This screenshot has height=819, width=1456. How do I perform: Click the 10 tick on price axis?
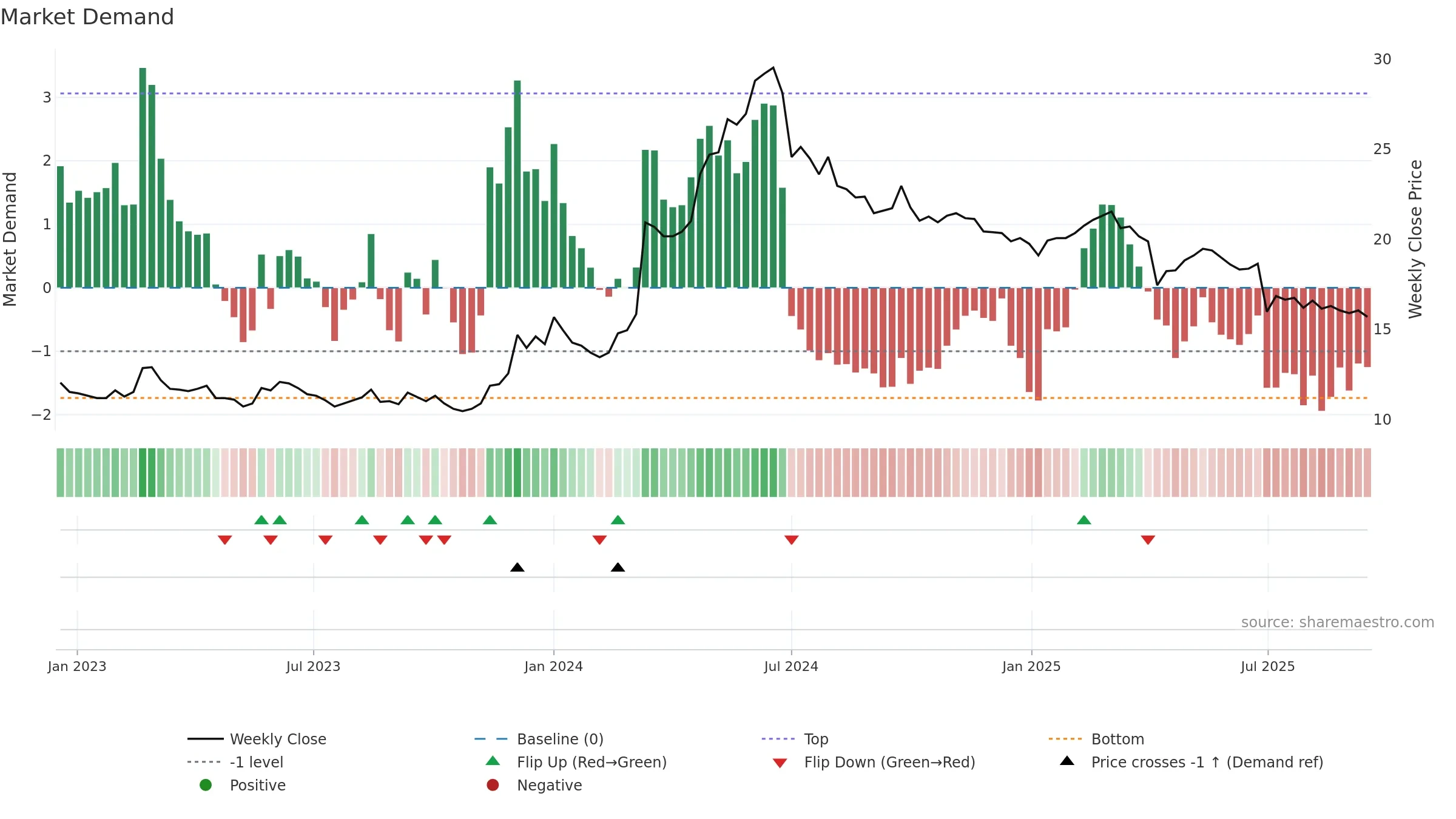(x=1382, y=420)
